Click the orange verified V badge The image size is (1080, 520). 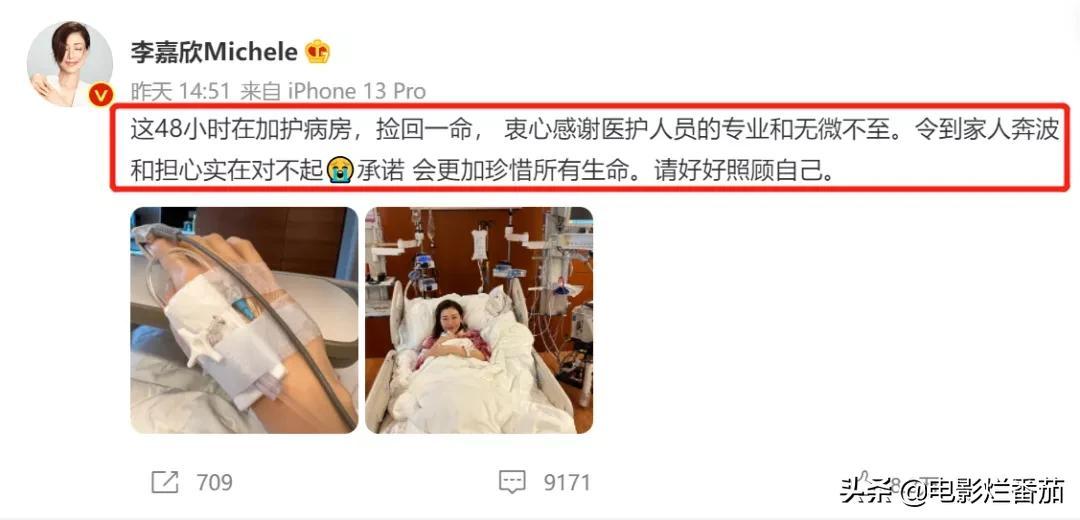[x=101, y=94]
